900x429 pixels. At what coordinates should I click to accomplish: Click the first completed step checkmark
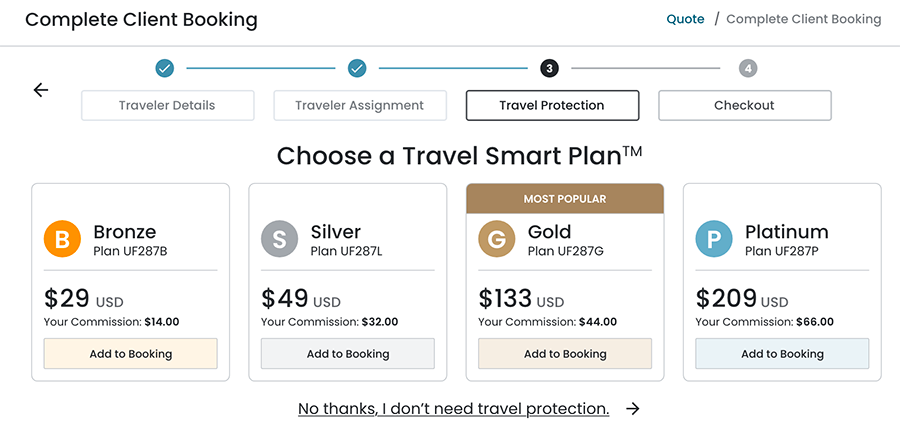click(x=165, y=68)
